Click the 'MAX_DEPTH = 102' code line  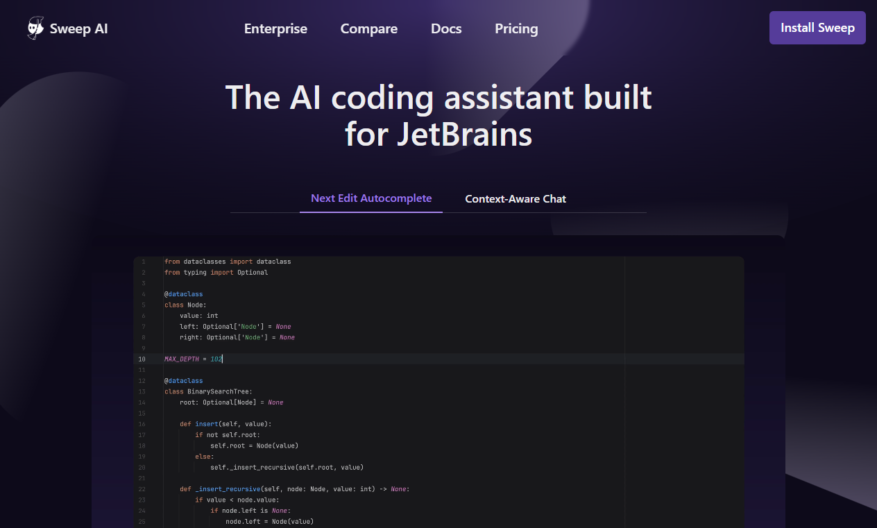tap(193, 359)
